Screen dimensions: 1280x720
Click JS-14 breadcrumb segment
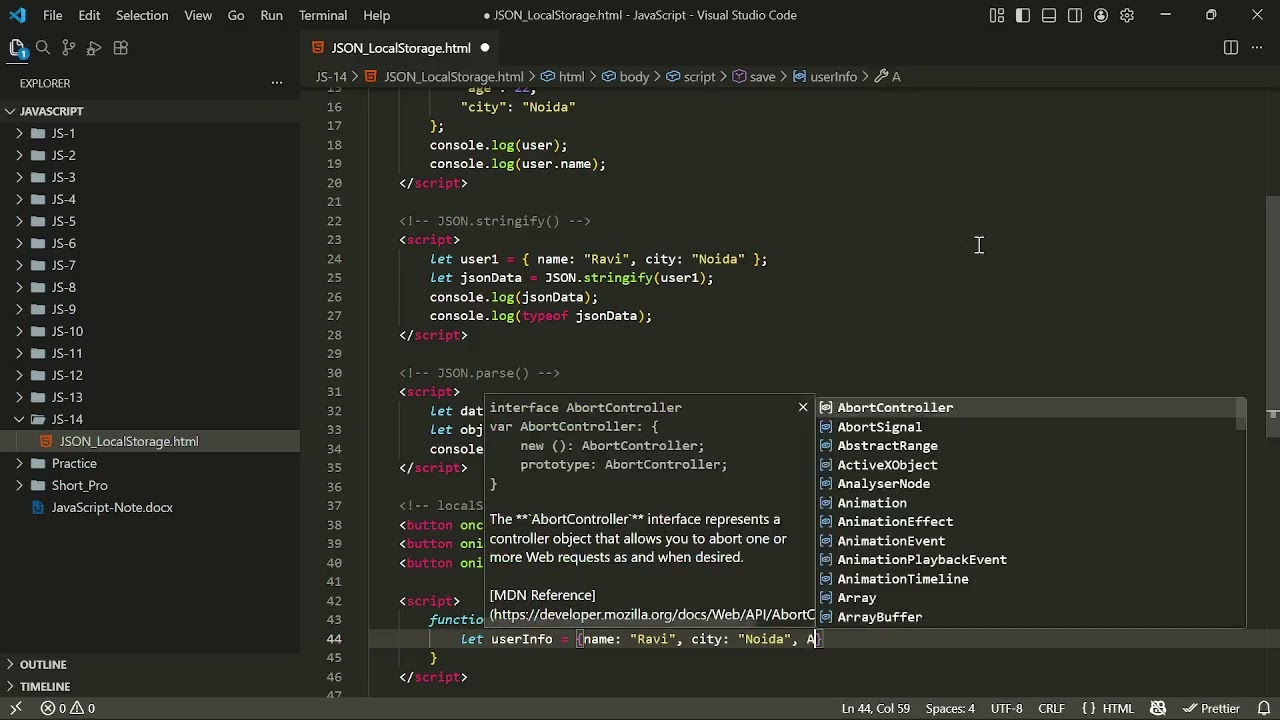point(331,76)
